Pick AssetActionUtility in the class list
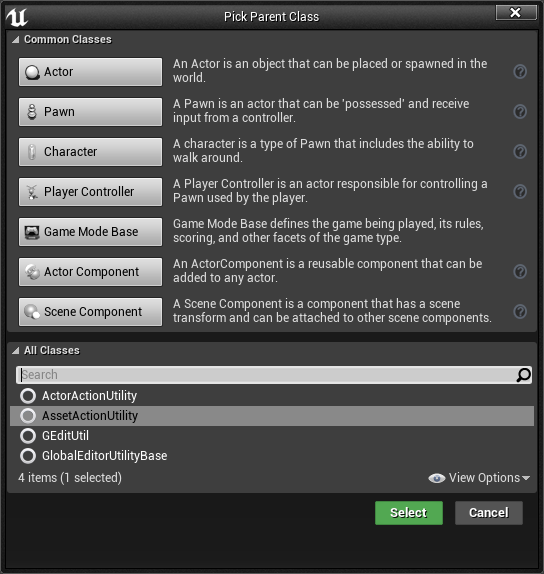The height and width of the screenshot is (574, 544). (272, 416)
